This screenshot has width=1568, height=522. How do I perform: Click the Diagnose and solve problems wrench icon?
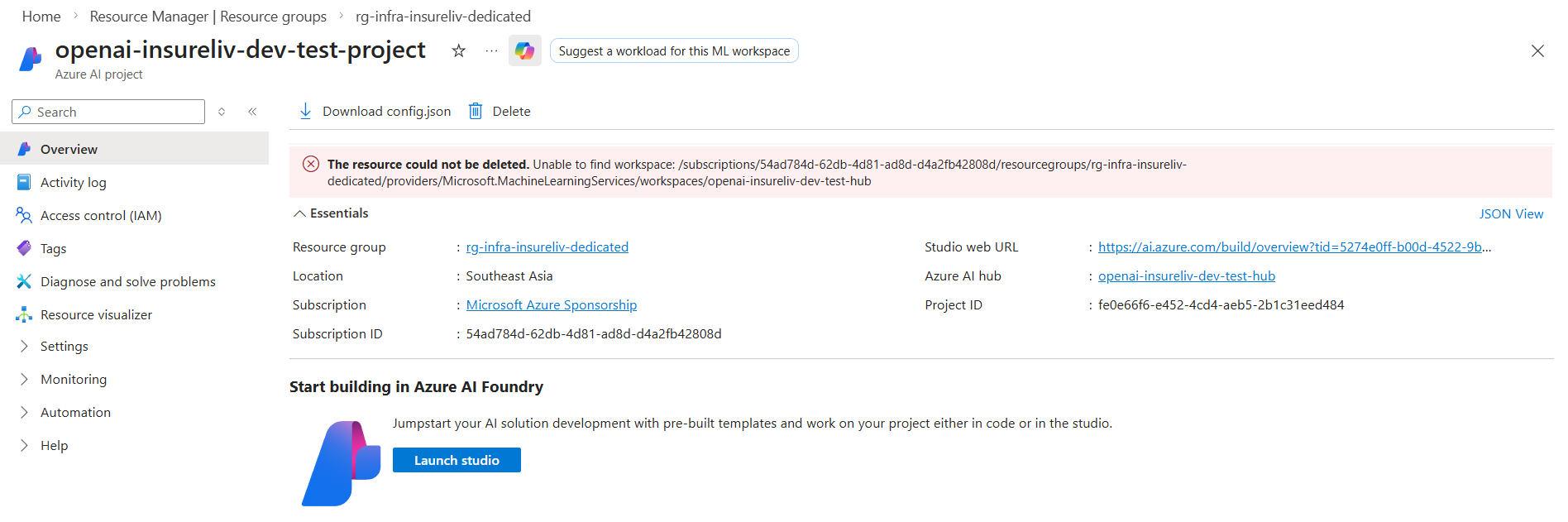point(24,281)
